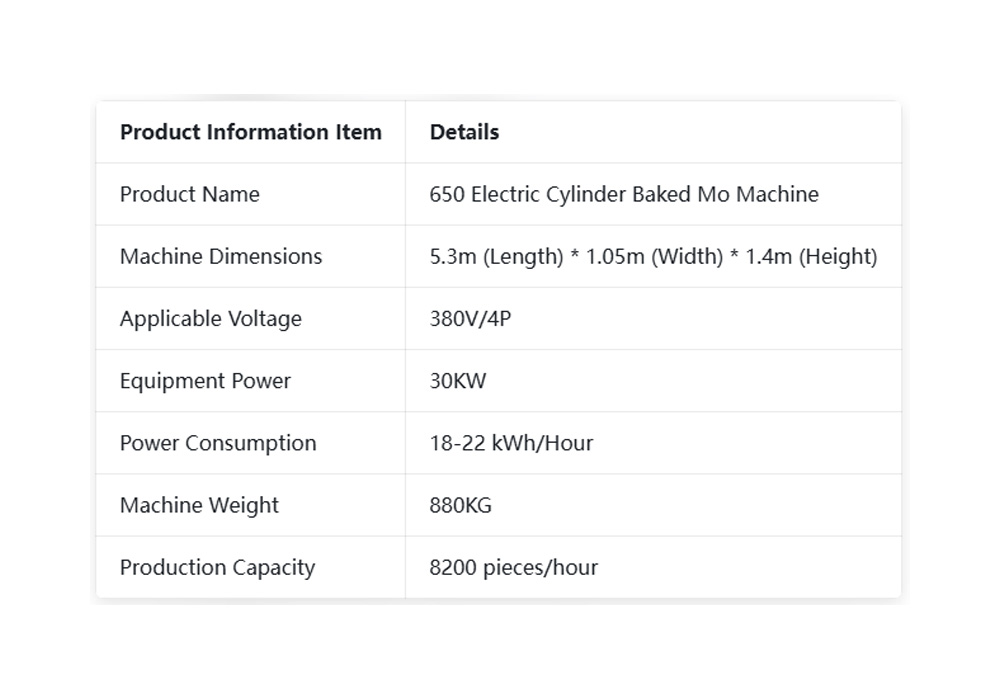1000x700 pixels.
Task: Select the 'Machine Weight' label
Action: (x=199, y=505)
